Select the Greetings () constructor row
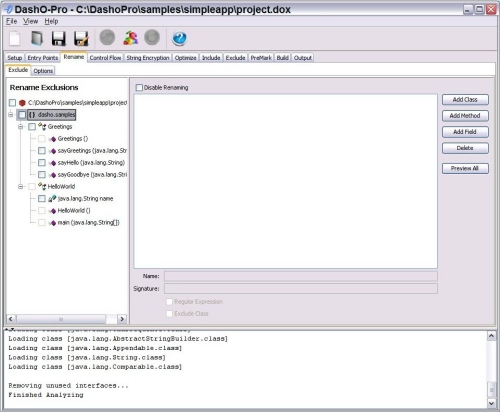 [73, 139]
